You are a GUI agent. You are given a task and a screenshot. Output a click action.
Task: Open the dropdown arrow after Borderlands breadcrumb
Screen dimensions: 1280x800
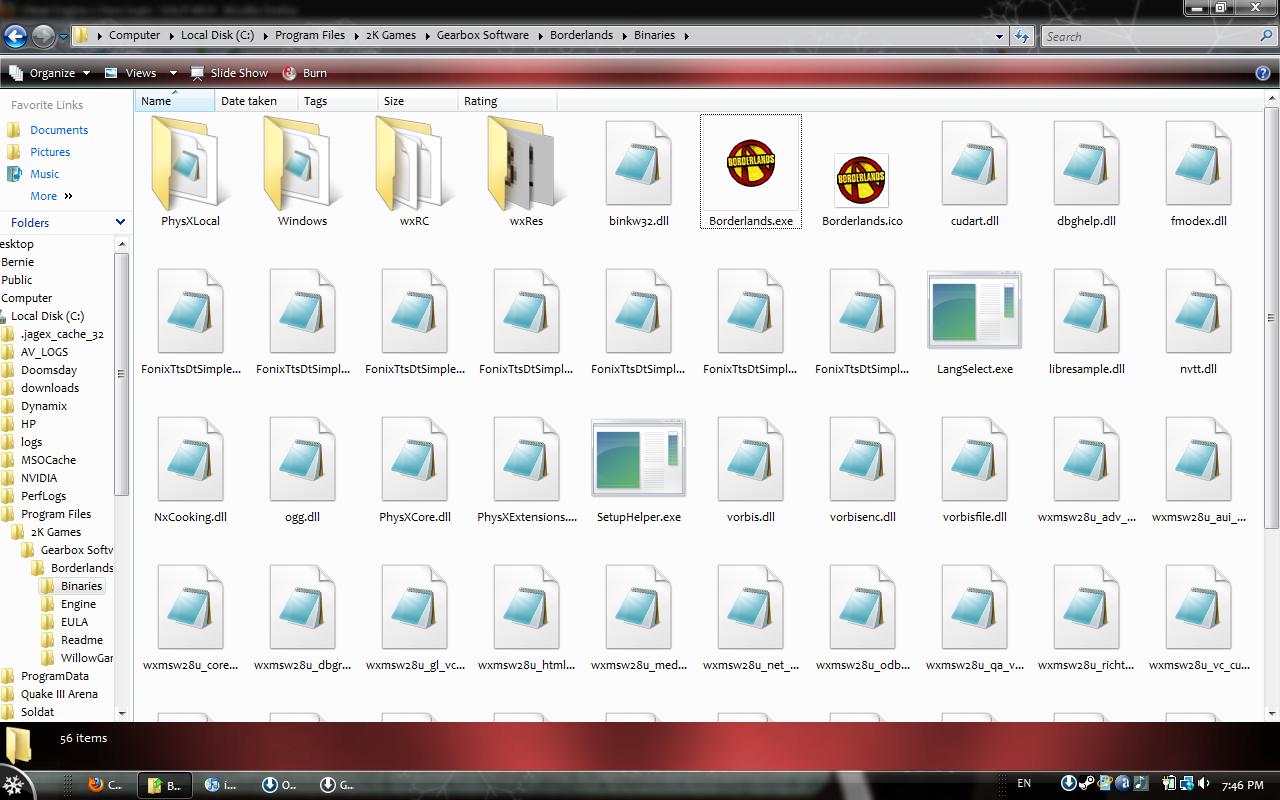(624, 35)
